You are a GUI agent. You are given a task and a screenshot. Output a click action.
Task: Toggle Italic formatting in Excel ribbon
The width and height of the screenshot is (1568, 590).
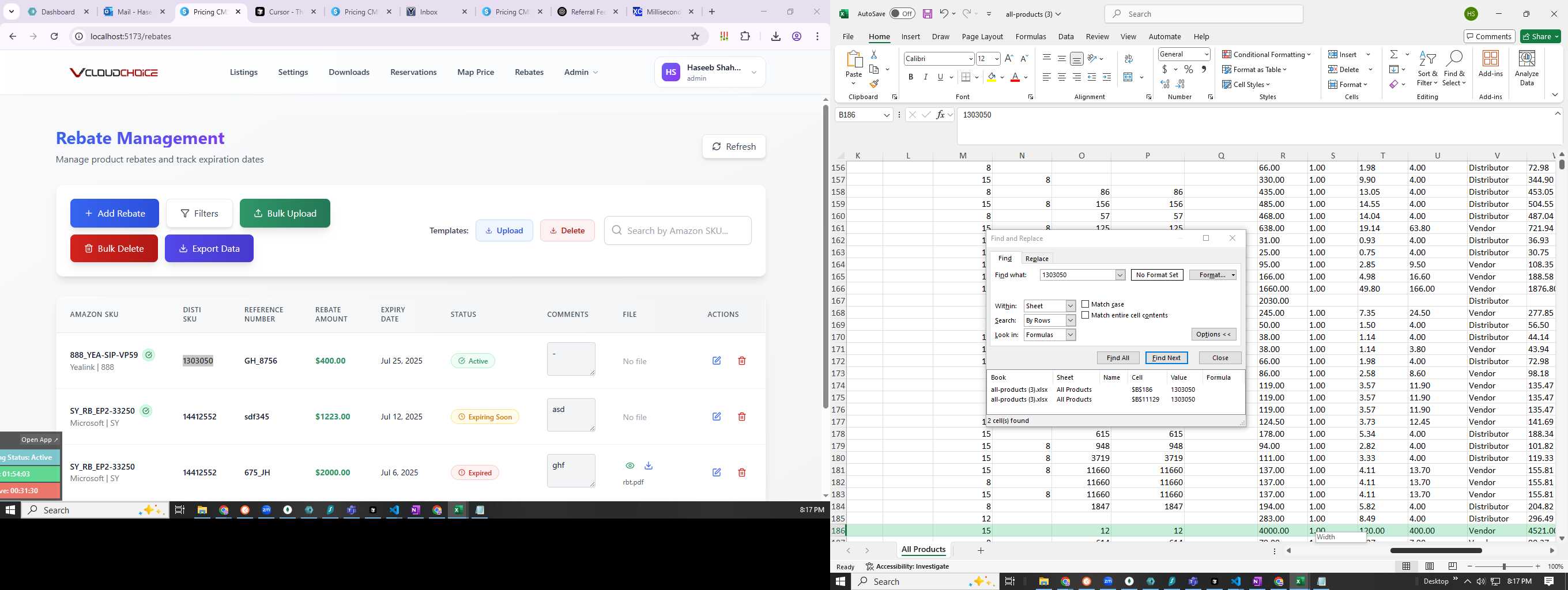925,77
